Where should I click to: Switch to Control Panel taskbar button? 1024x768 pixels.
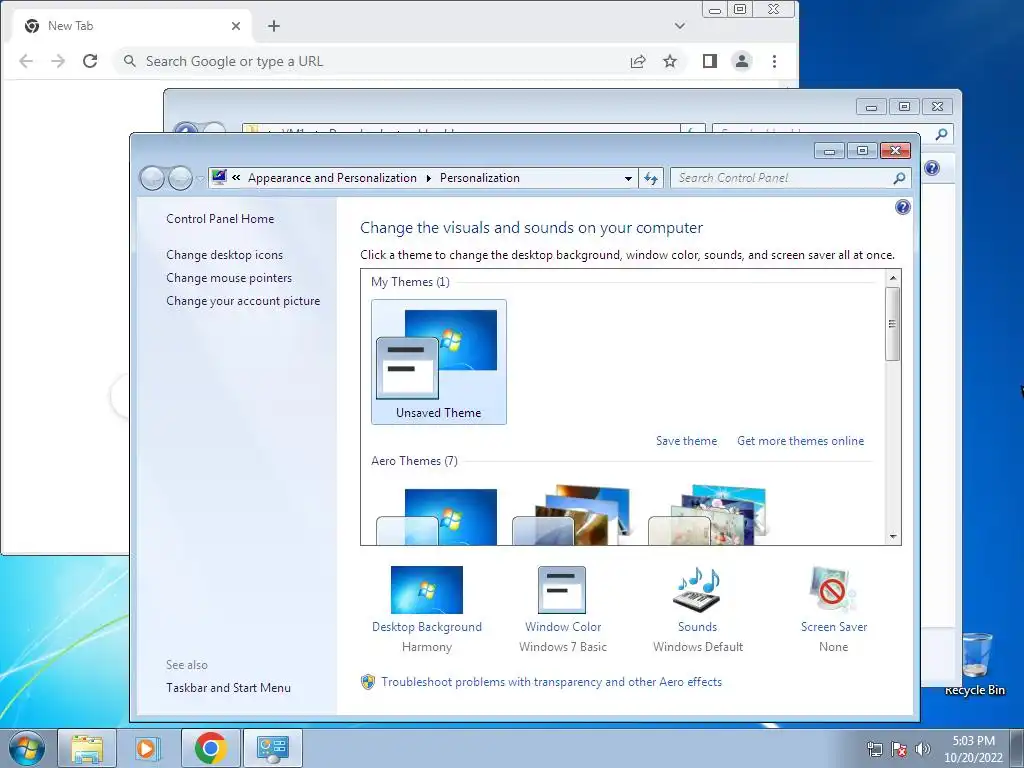[x=272, y=748]
